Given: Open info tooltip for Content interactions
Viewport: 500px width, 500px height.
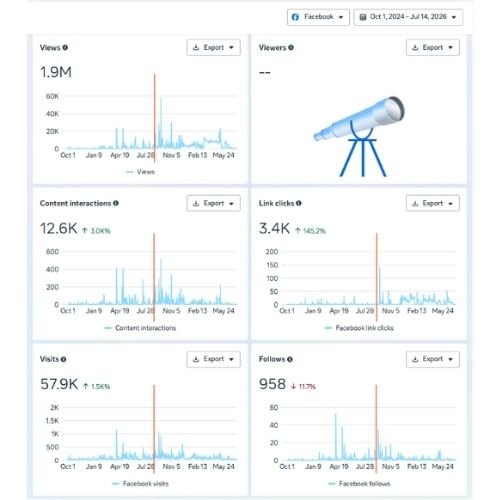Looking at the screenshot, I should pyautogui.click(x=116, y=203).
